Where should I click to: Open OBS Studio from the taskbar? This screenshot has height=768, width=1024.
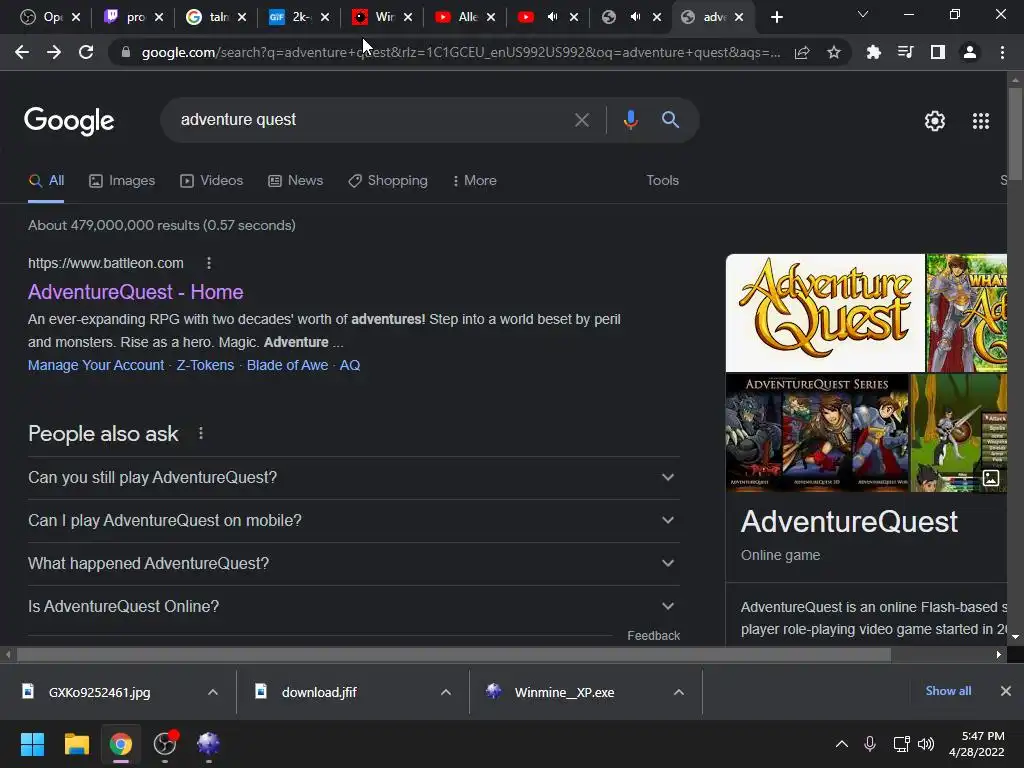coord(165,744)
